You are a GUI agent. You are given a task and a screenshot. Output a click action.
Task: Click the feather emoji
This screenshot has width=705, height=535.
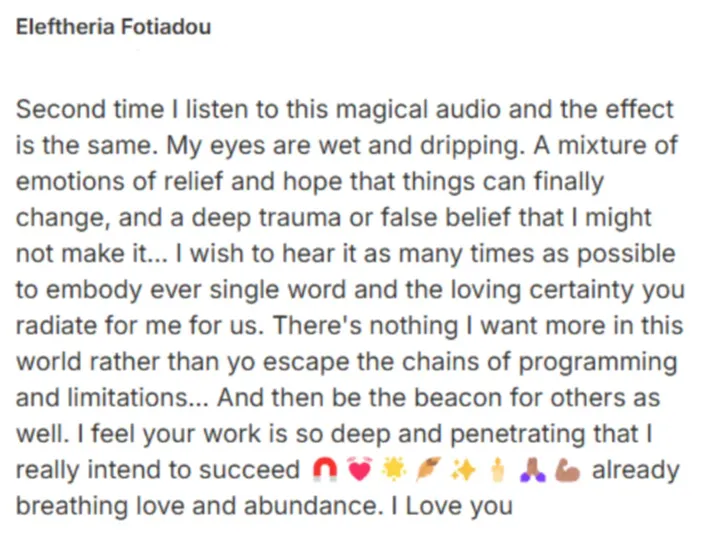(x=428, y=470)
